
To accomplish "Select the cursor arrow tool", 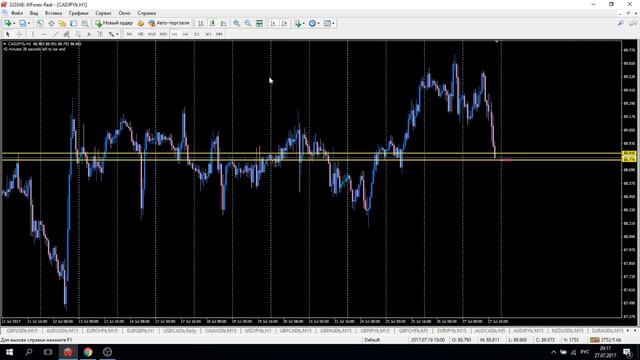I will click(8, 34).
